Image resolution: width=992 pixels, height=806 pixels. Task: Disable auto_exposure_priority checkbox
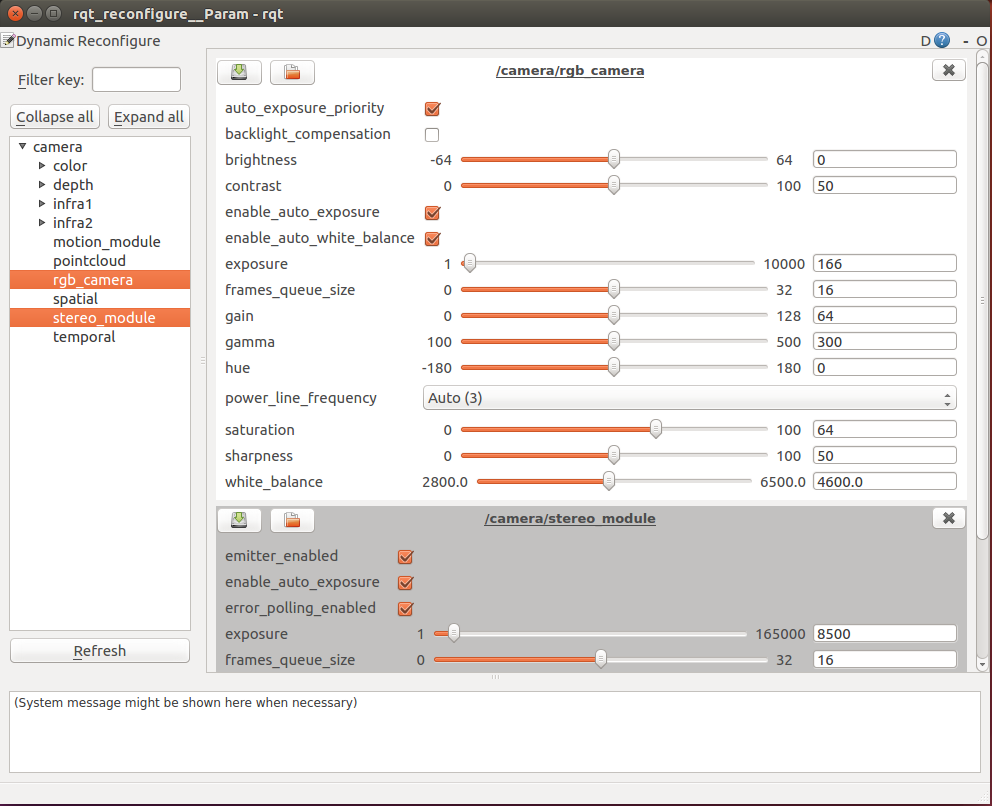(433, 109)
